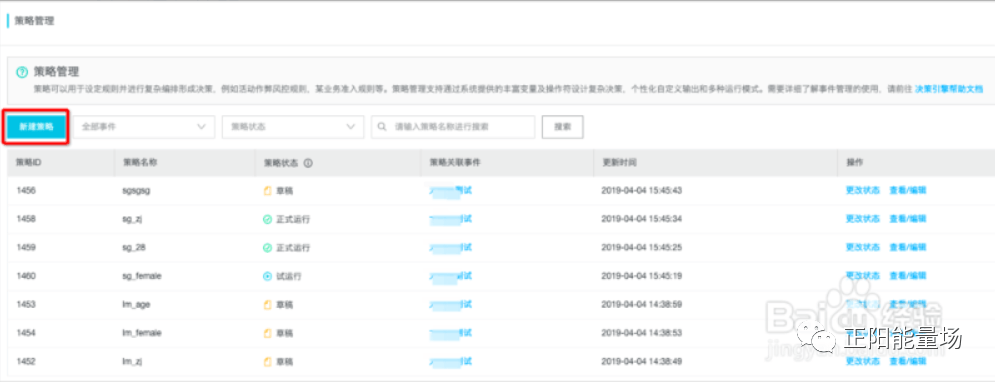995x382 pixels.
Task: Click timestamp 2019-04-04 14:38:53
Action: (642, 333)
